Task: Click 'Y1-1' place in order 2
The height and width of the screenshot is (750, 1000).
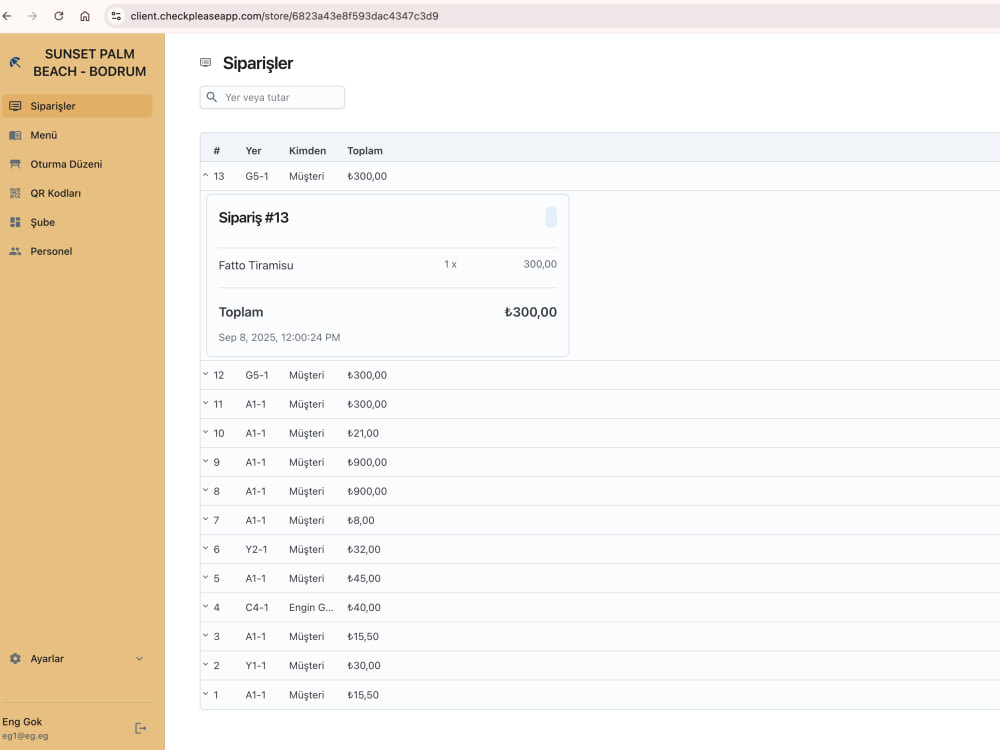Action: [x=256, y=666]
